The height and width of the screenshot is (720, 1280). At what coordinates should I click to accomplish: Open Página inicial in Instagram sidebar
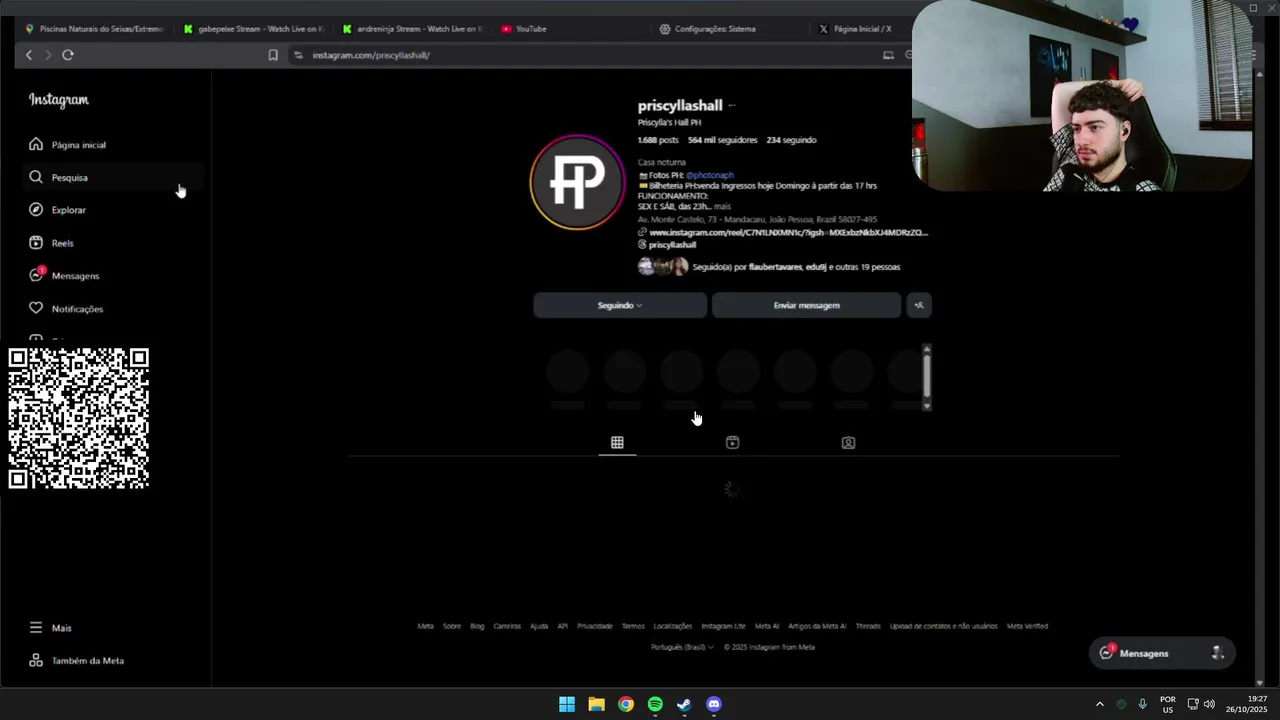click(x=68, y=144)
